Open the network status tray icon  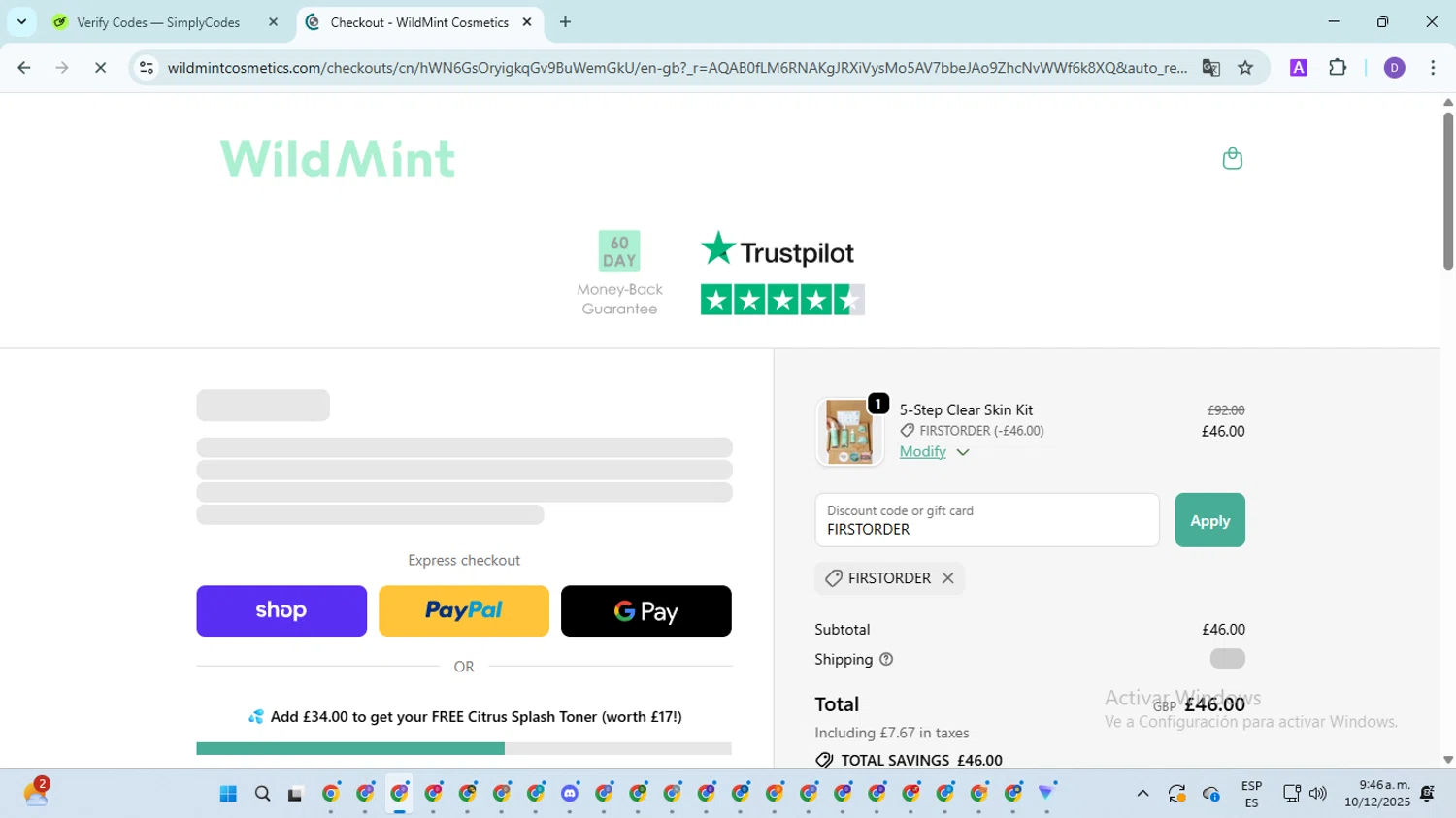tap(1291, 794)
